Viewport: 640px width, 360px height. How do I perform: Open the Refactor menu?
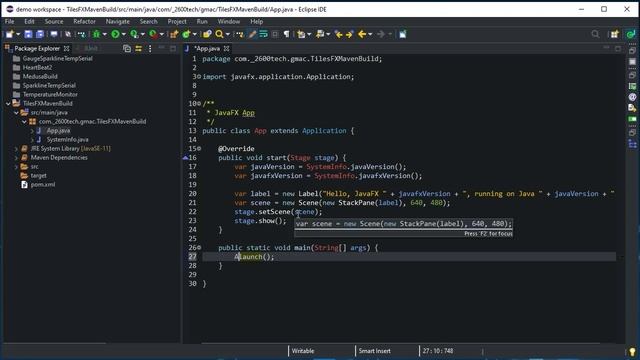point(84,22)
